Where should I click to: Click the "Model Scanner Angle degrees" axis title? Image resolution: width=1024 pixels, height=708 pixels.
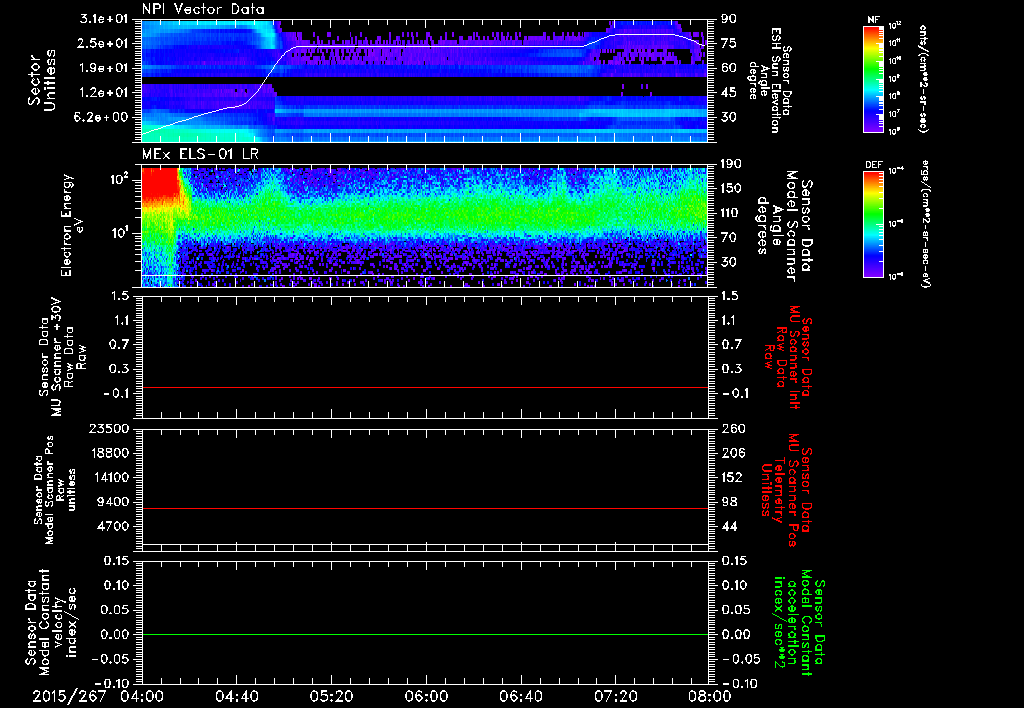[784, 226]
